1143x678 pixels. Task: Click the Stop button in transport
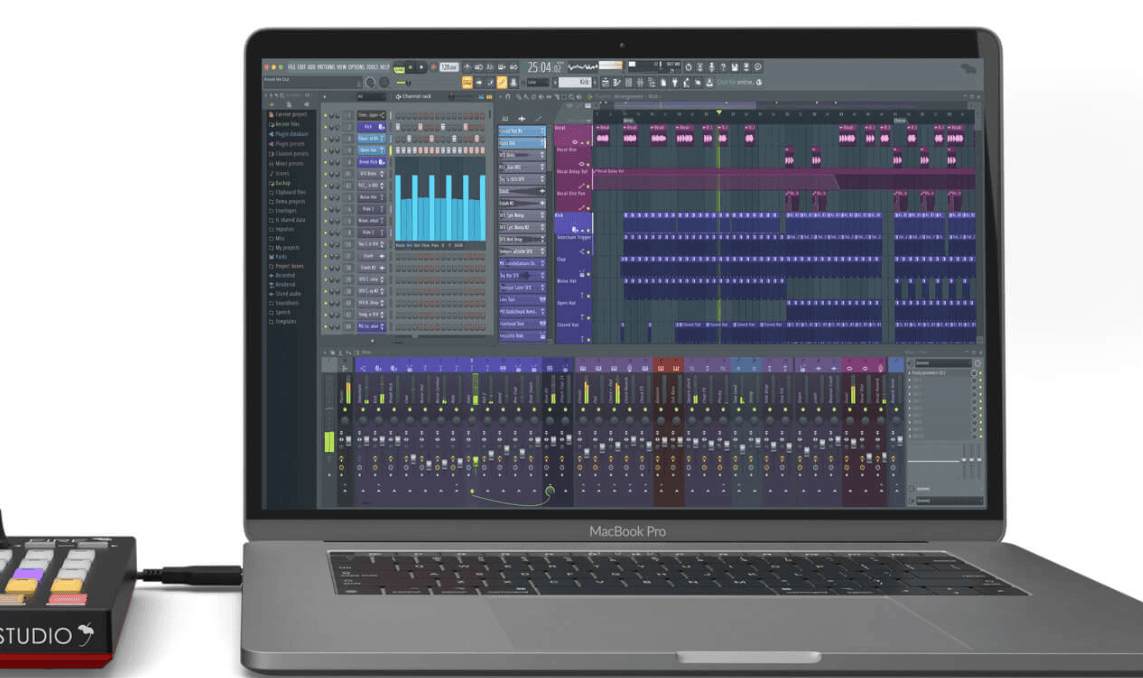(421, 67)
